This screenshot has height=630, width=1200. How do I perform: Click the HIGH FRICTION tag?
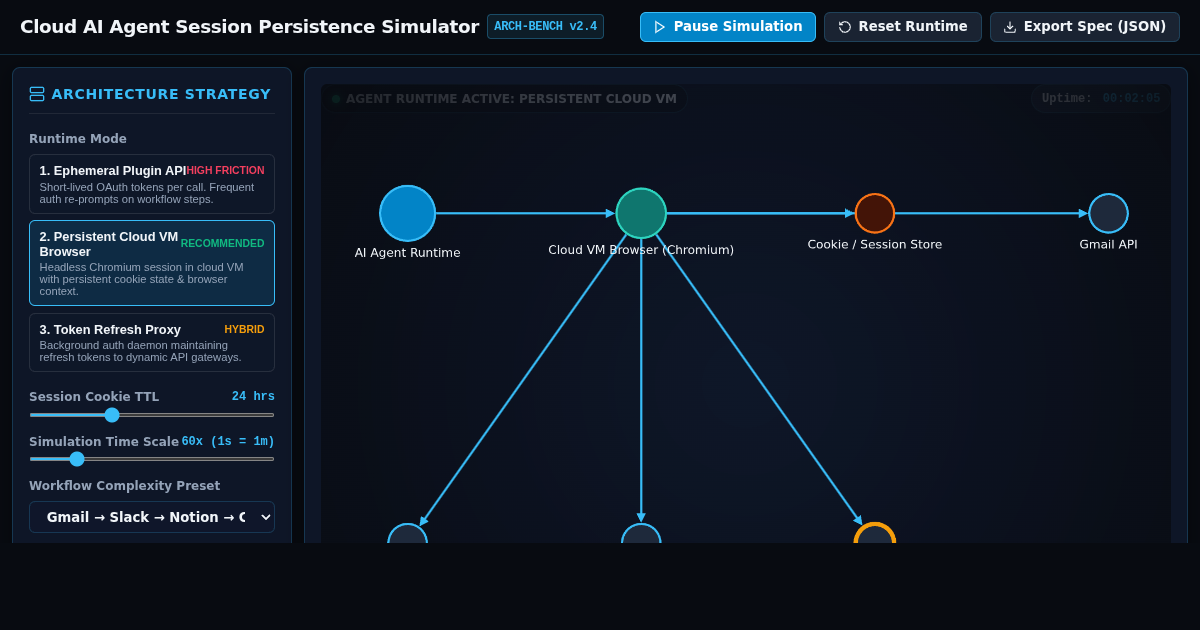pos(225,171)
